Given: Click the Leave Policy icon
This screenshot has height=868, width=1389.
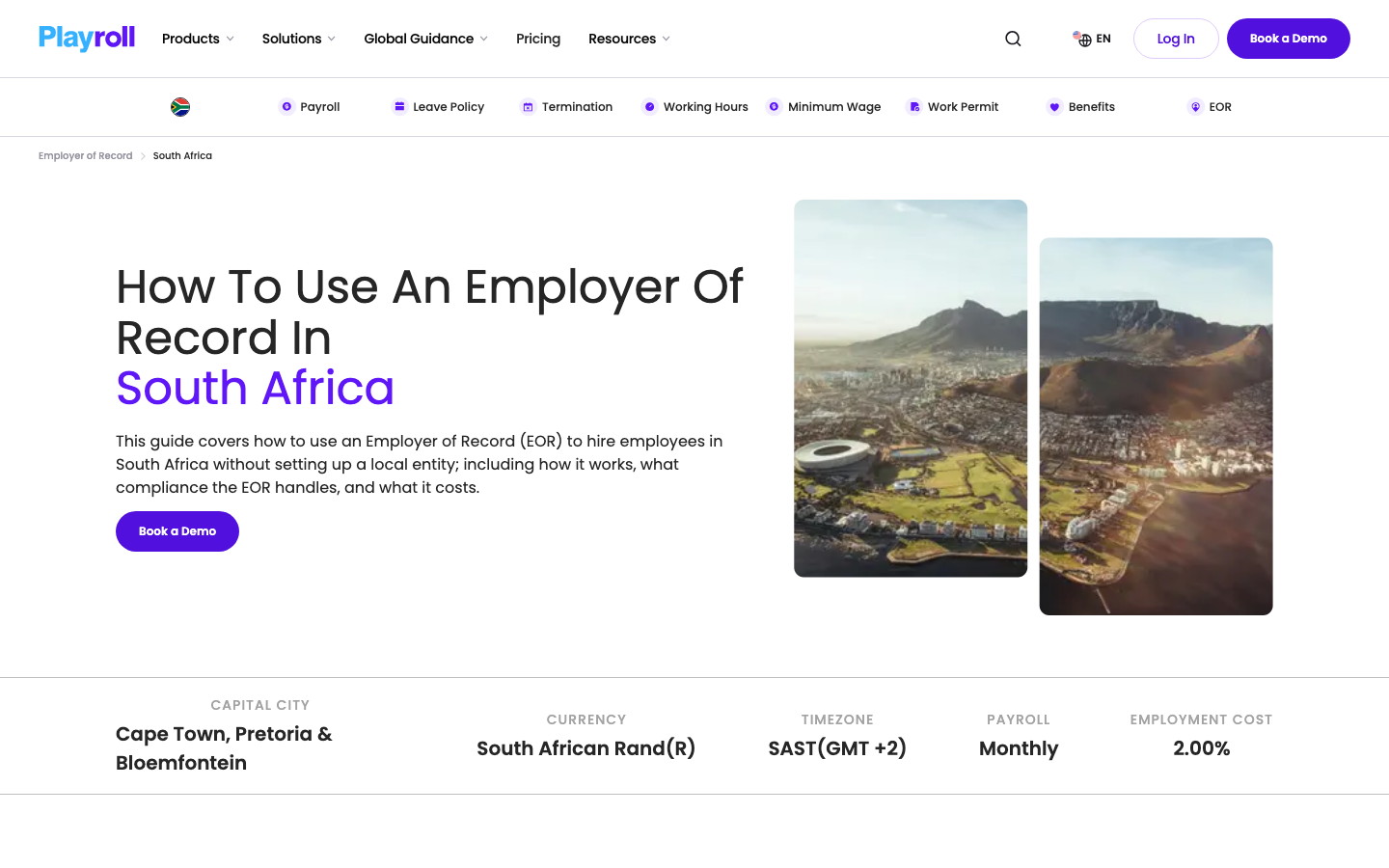Looking at the screenshot, I should [399, 107].
